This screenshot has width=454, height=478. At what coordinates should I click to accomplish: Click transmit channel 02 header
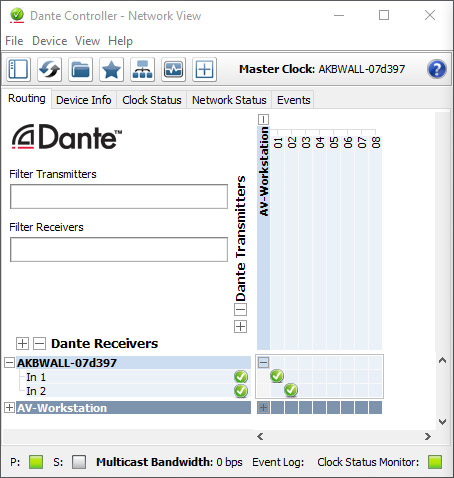click(292, 142)
